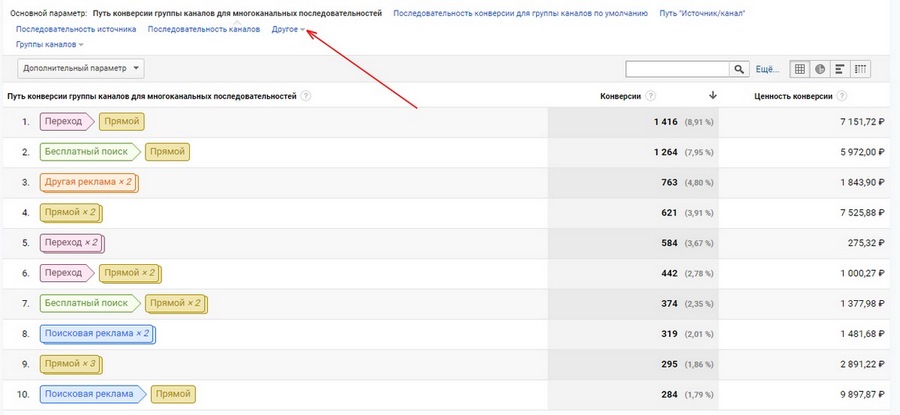Click Прямой × 2 tag in row 6
Viewport: 900px width, 415px height.
(x=131, y=274)
